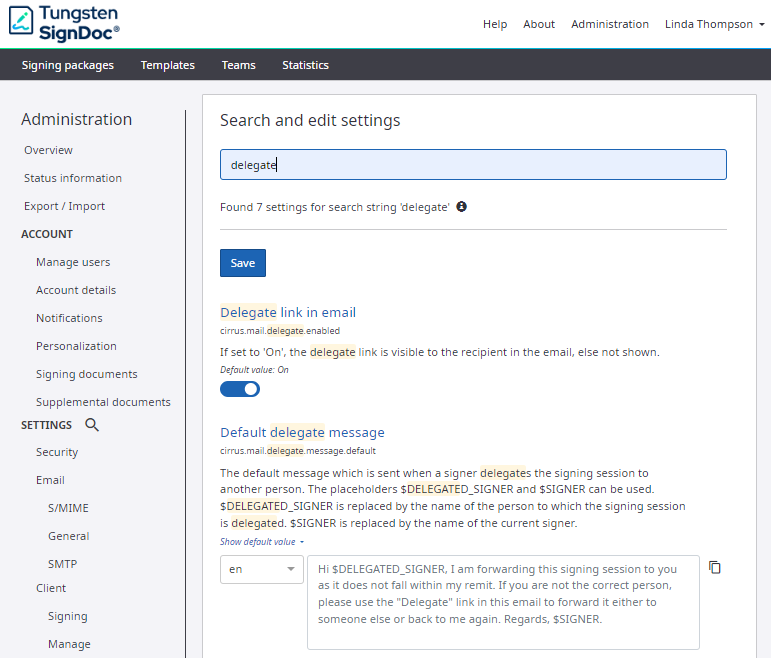Open the Signing packages tab

pyautogui.click(x=67, y=65)
